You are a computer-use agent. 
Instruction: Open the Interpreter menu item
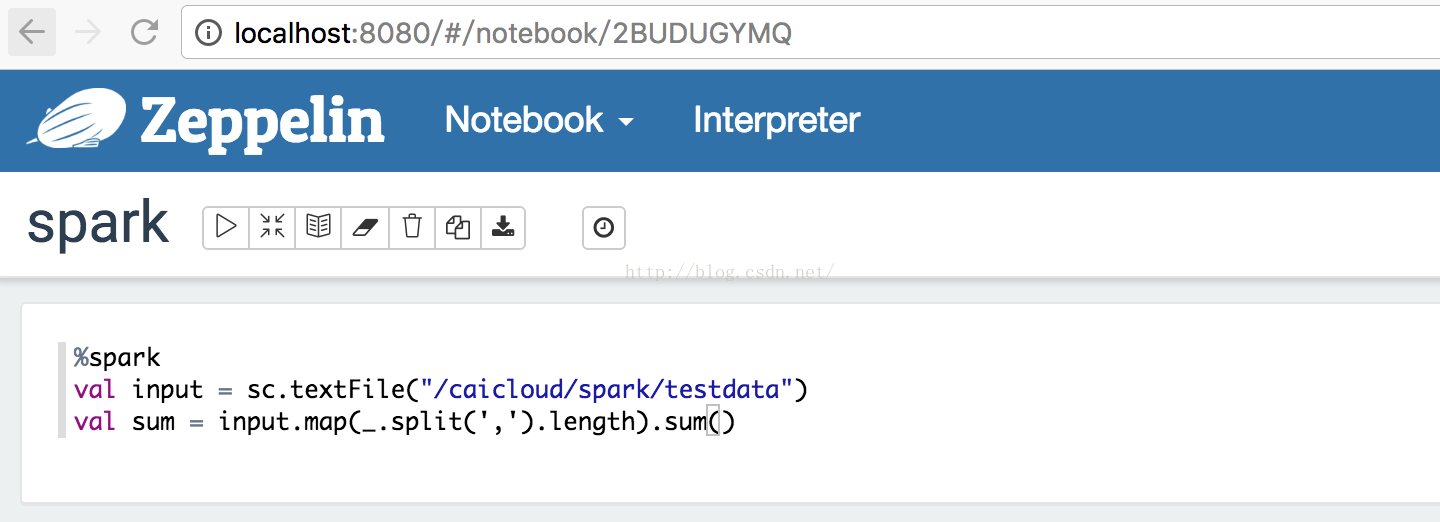tap(776, 120)
